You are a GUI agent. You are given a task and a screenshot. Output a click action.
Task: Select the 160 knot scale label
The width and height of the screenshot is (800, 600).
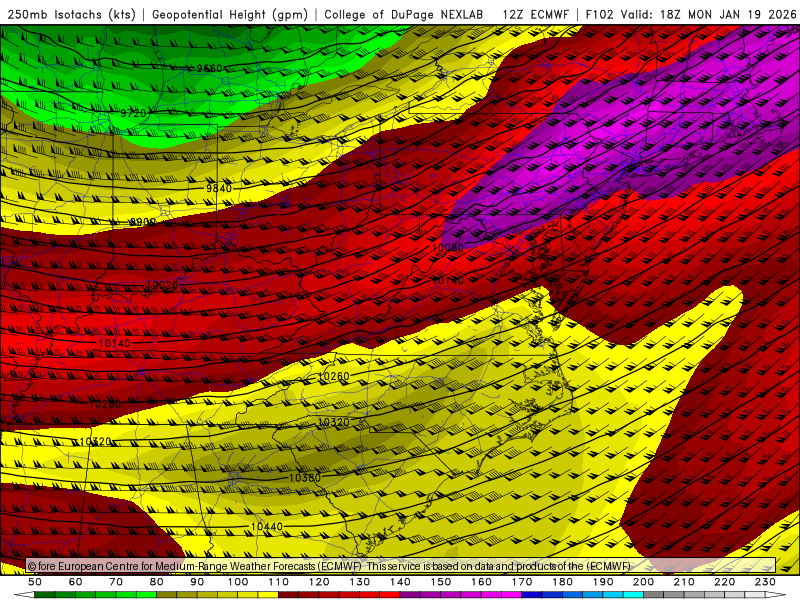point(481,582)
